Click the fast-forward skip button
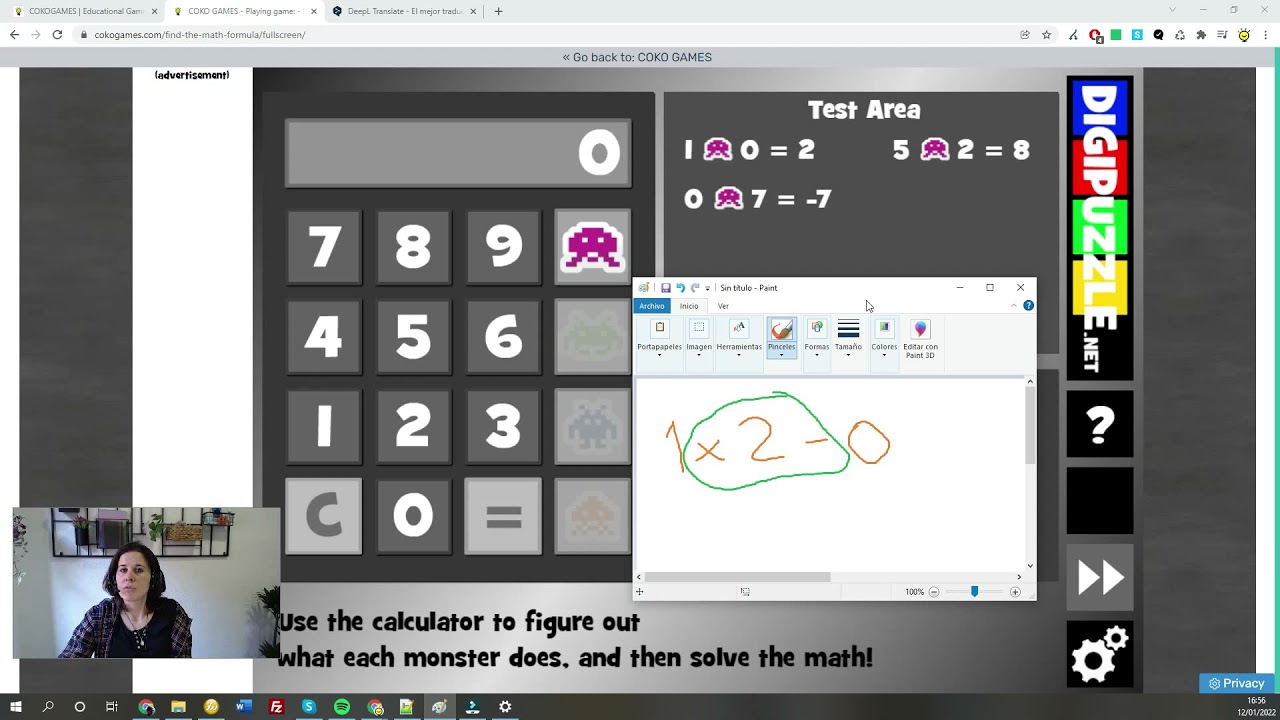The image size is (1280, 720). tap(1100, 577)
